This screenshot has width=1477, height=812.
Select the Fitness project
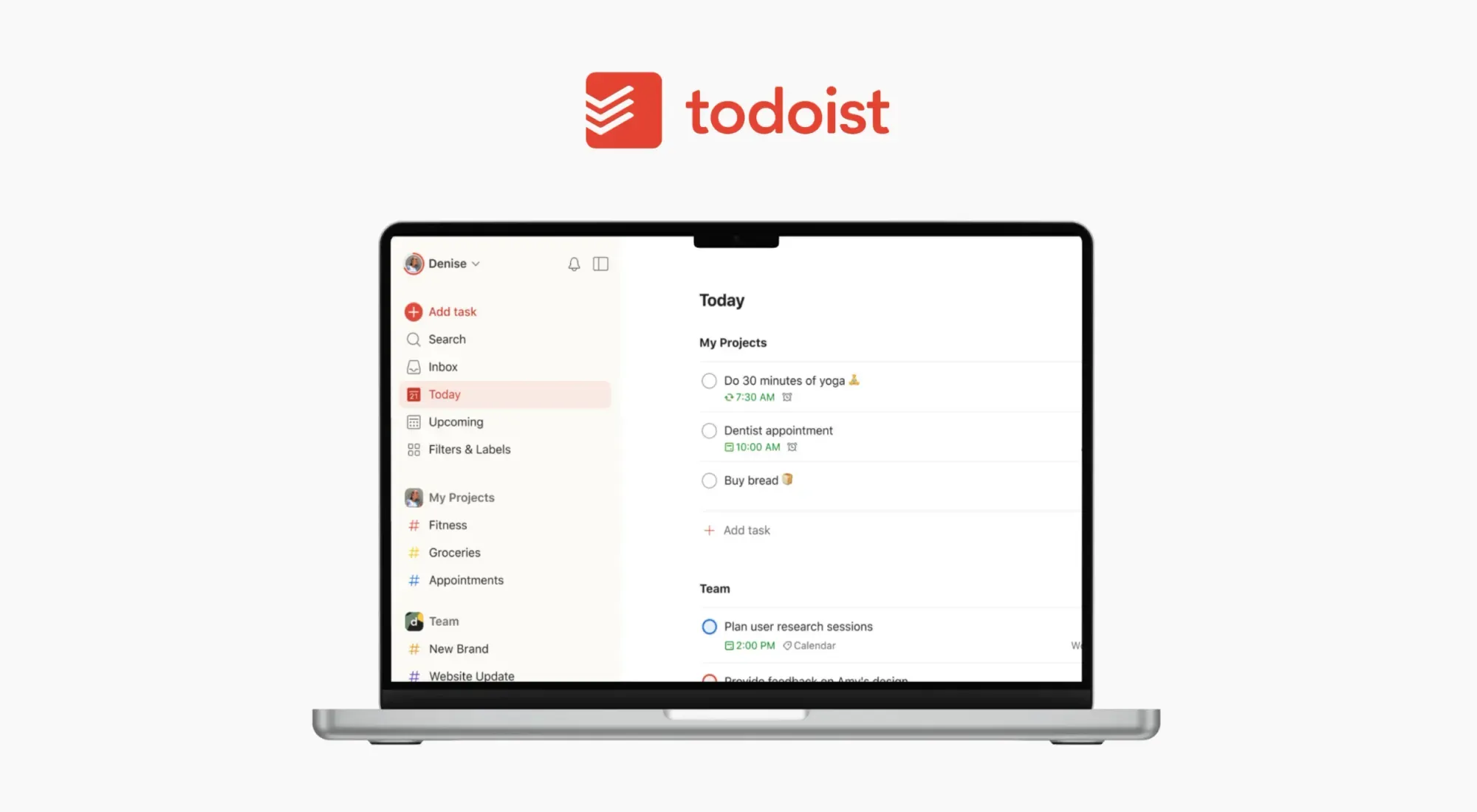(x=447, y=524)
